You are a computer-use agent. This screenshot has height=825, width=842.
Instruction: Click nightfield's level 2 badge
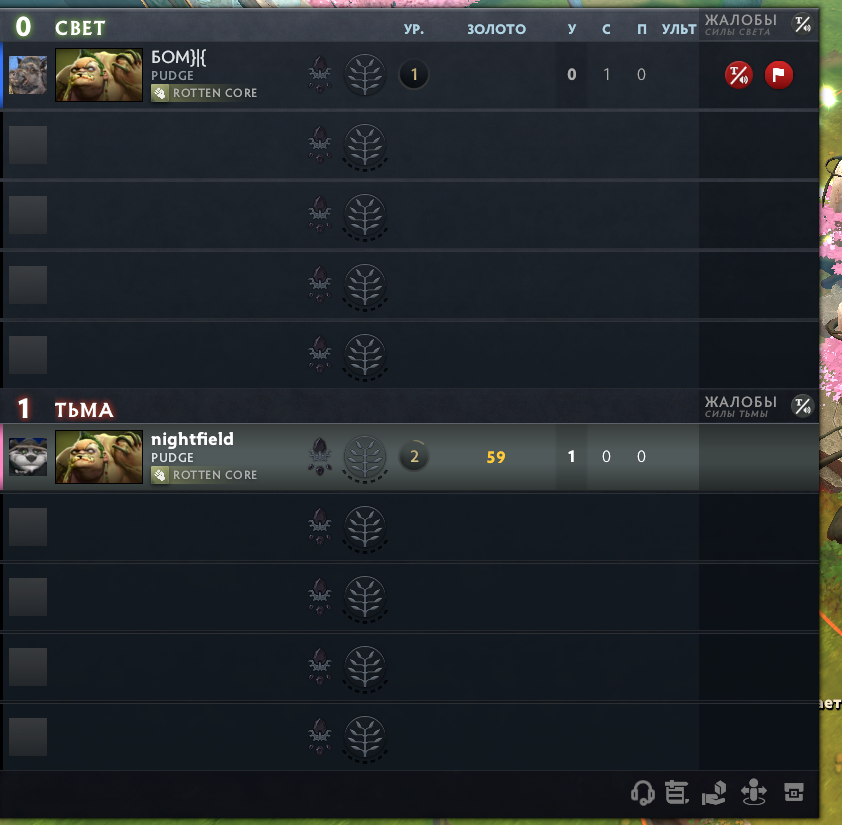point(414,457)
